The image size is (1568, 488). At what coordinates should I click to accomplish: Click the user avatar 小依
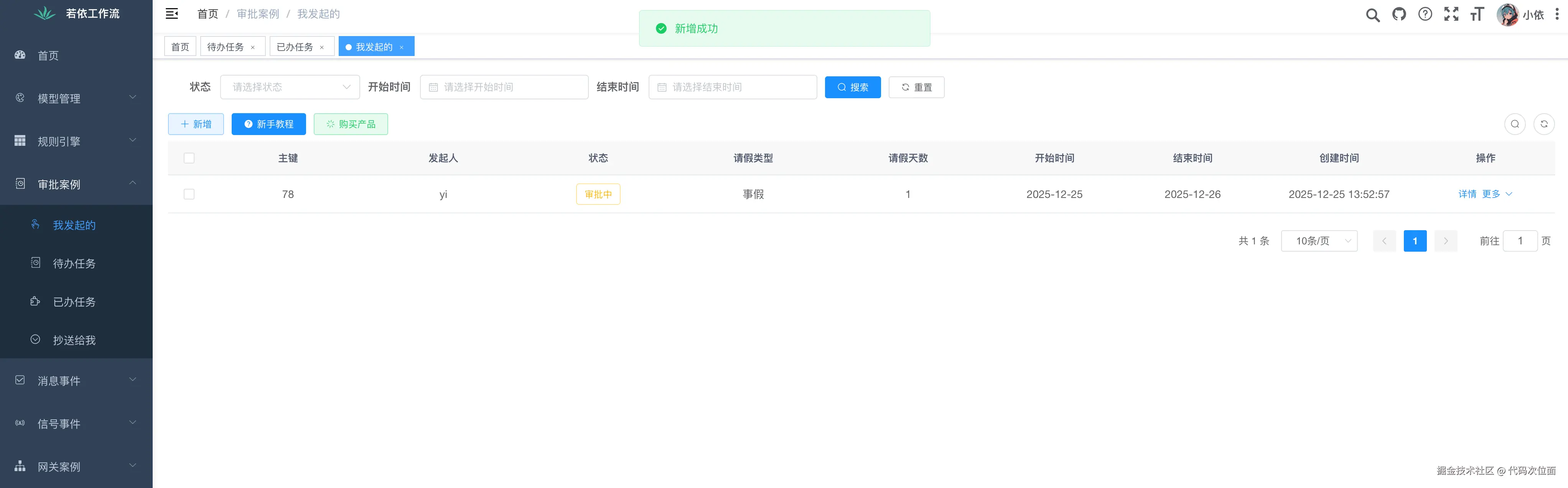pos(1507,15)
